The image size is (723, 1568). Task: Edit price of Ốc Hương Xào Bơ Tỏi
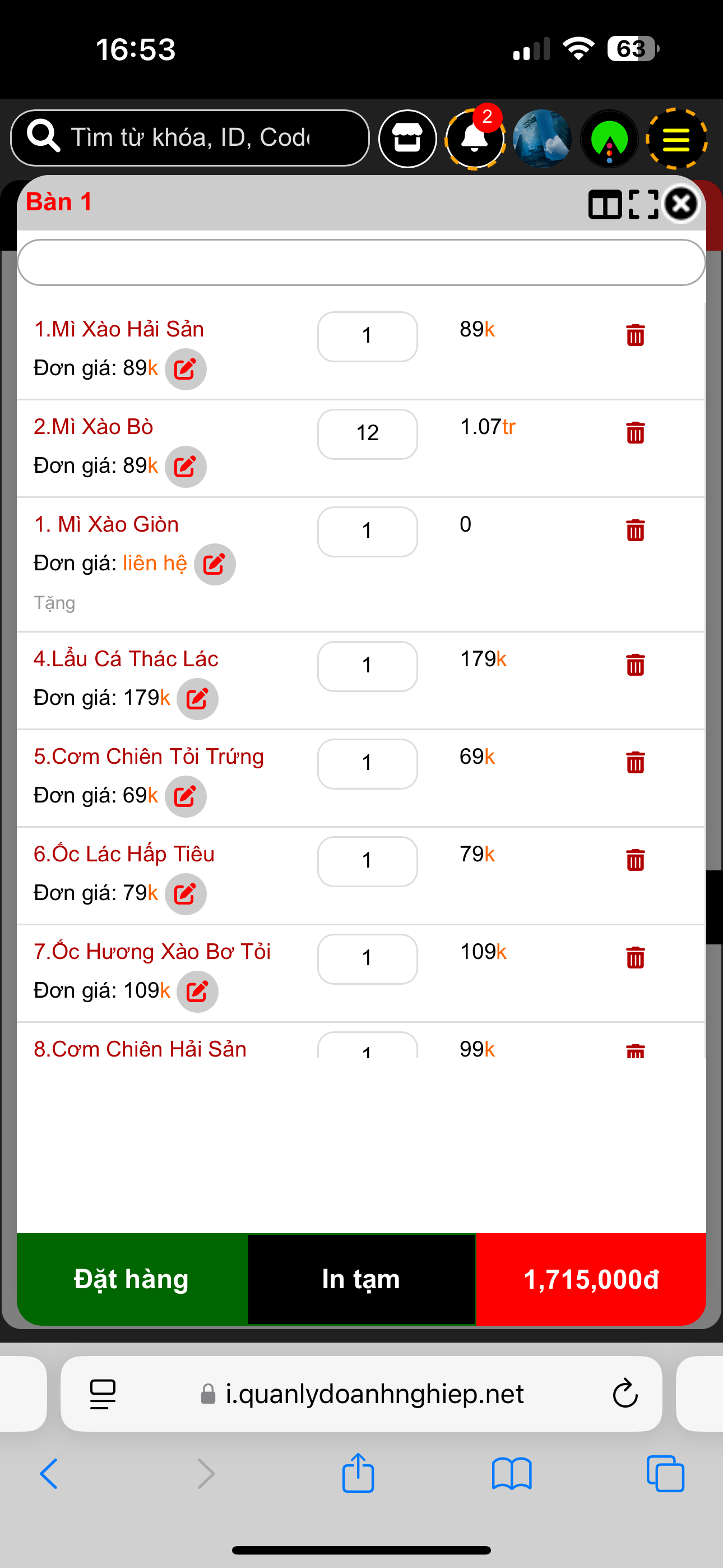click(x=197, y=991)
